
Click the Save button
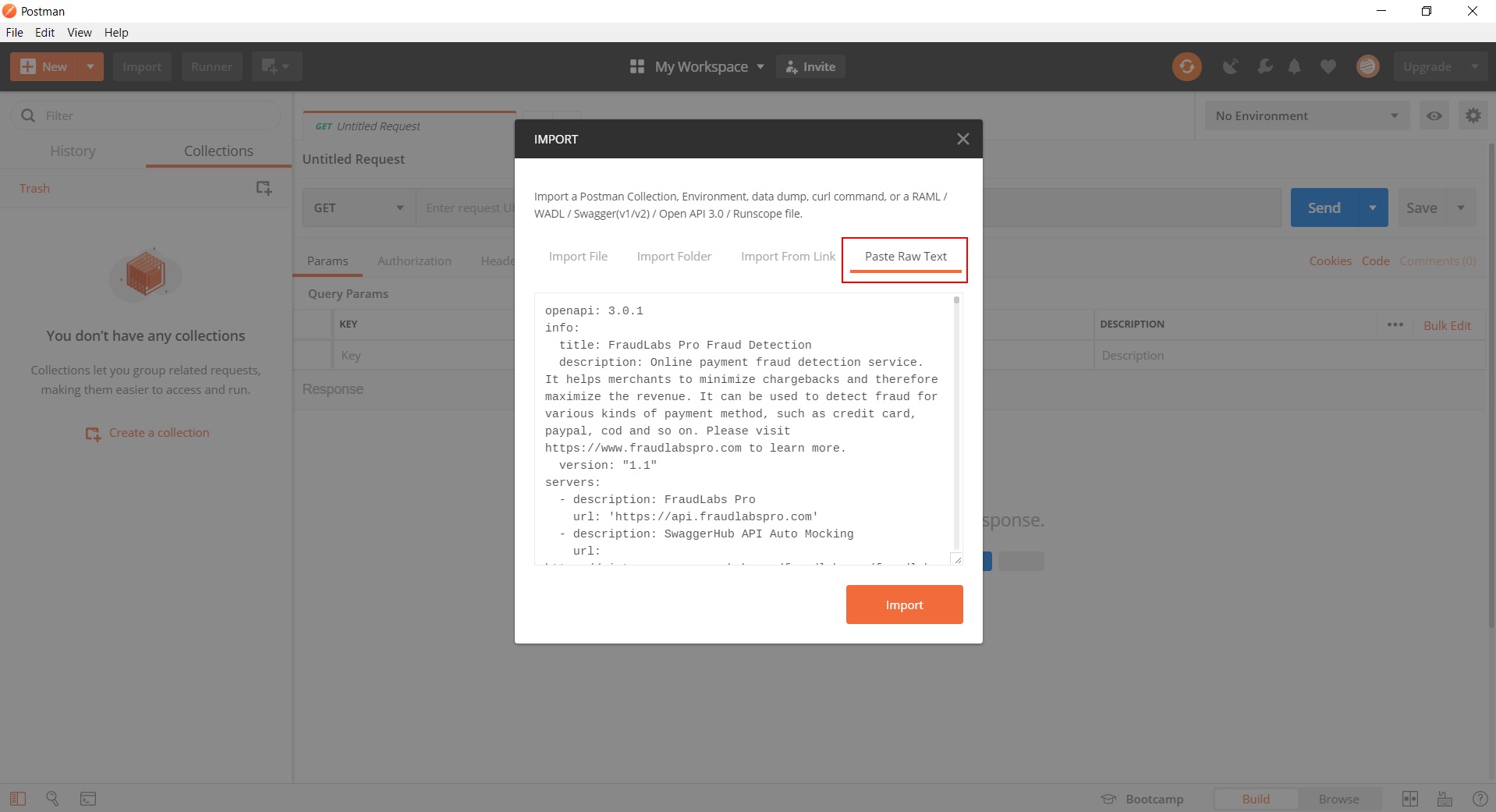1421,207
